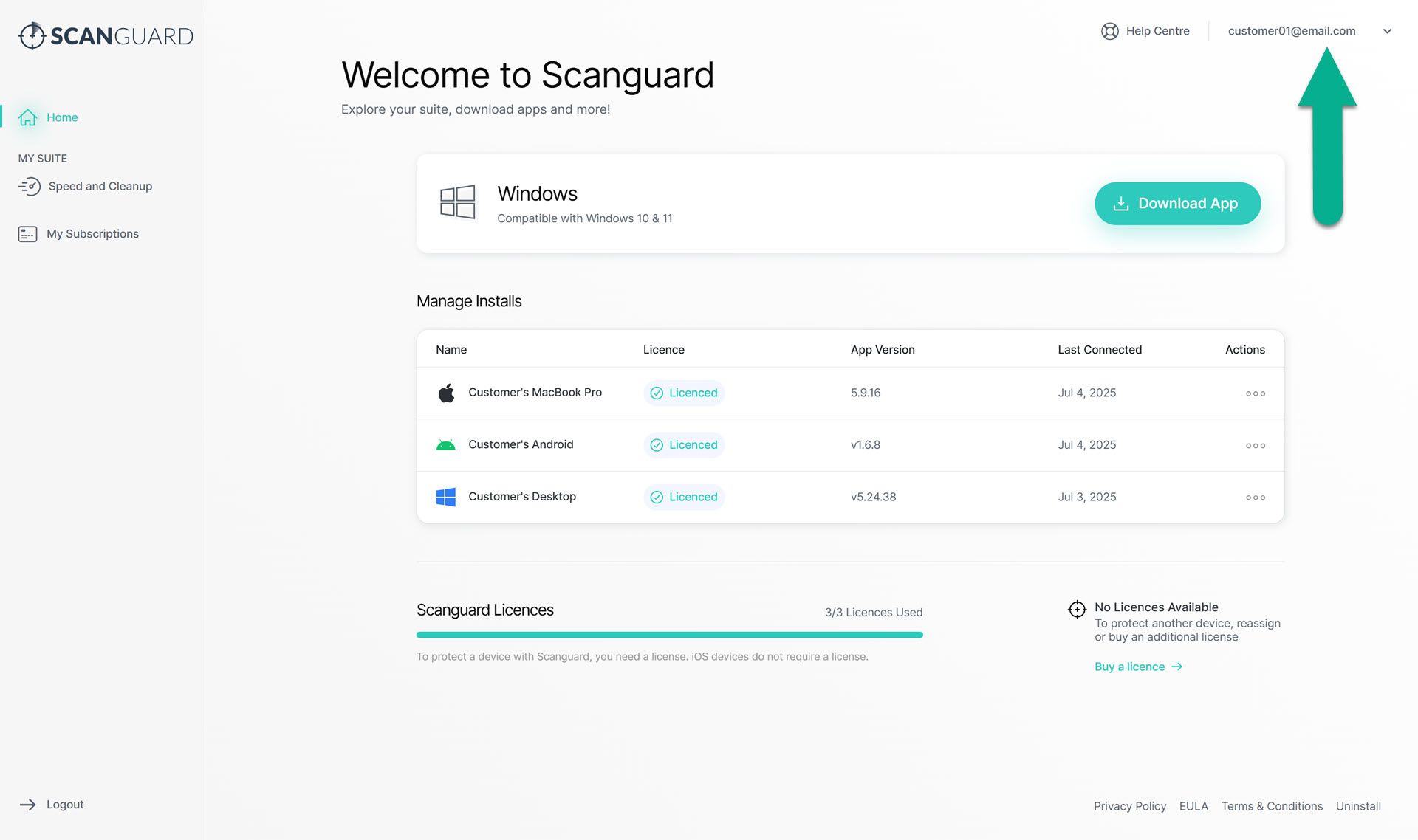This screenshot has width=1418, height=840.
Task: Click the Scanguard logo
Action: tap(106, 35)
